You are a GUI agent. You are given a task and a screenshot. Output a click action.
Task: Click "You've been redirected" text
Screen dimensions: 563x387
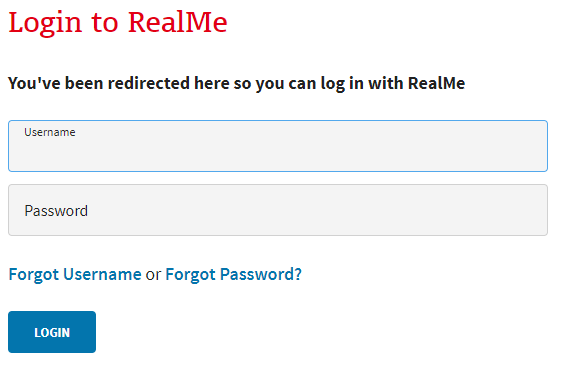coord(99,84)
